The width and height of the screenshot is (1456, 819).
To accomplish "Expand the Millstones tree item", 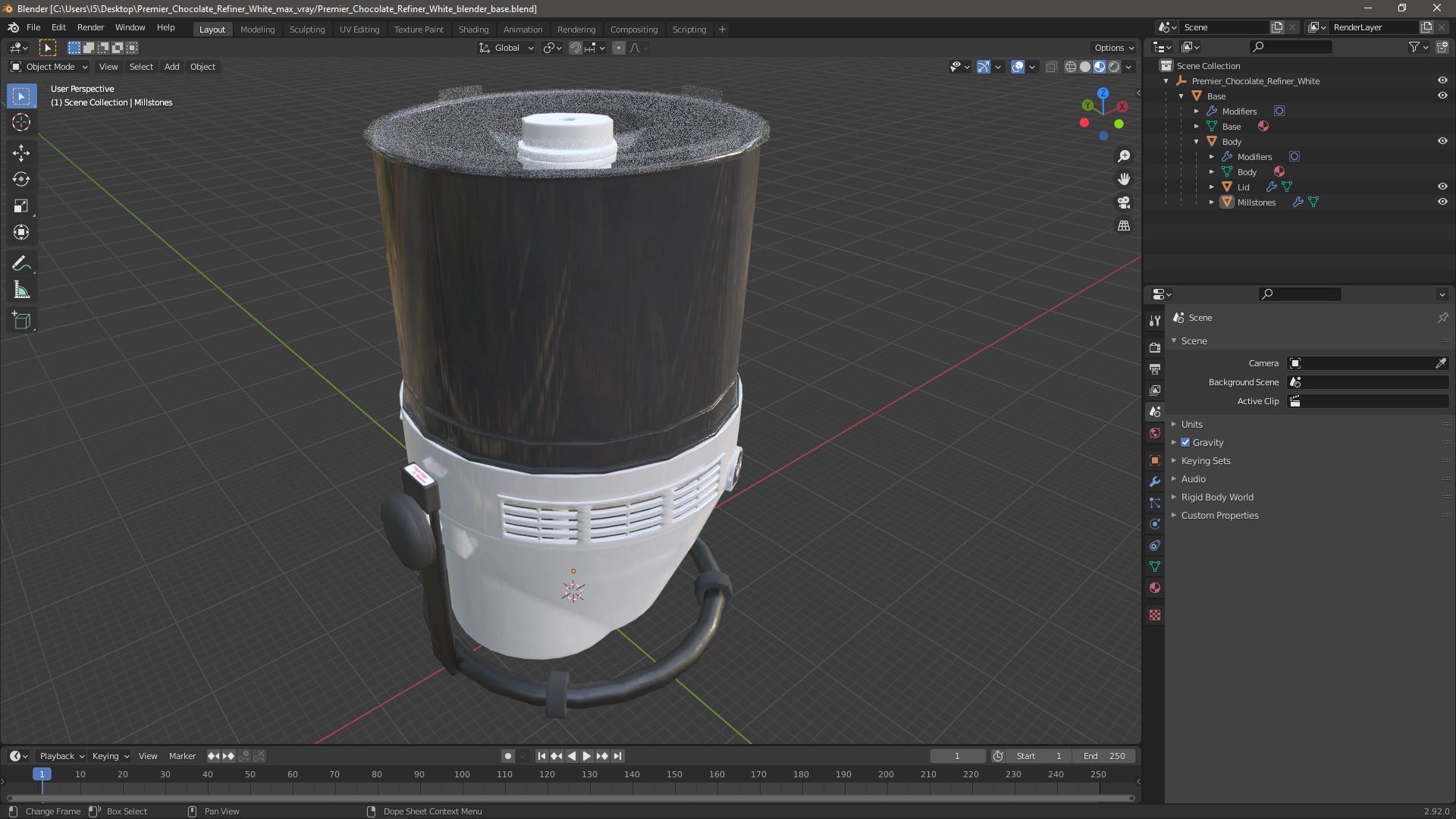I will pos(1212,202).
